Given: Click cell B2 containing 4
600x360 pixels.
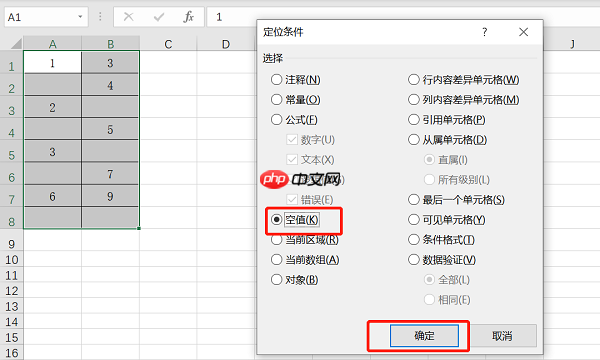Looking at the screenshot, I should coord(110,85).
